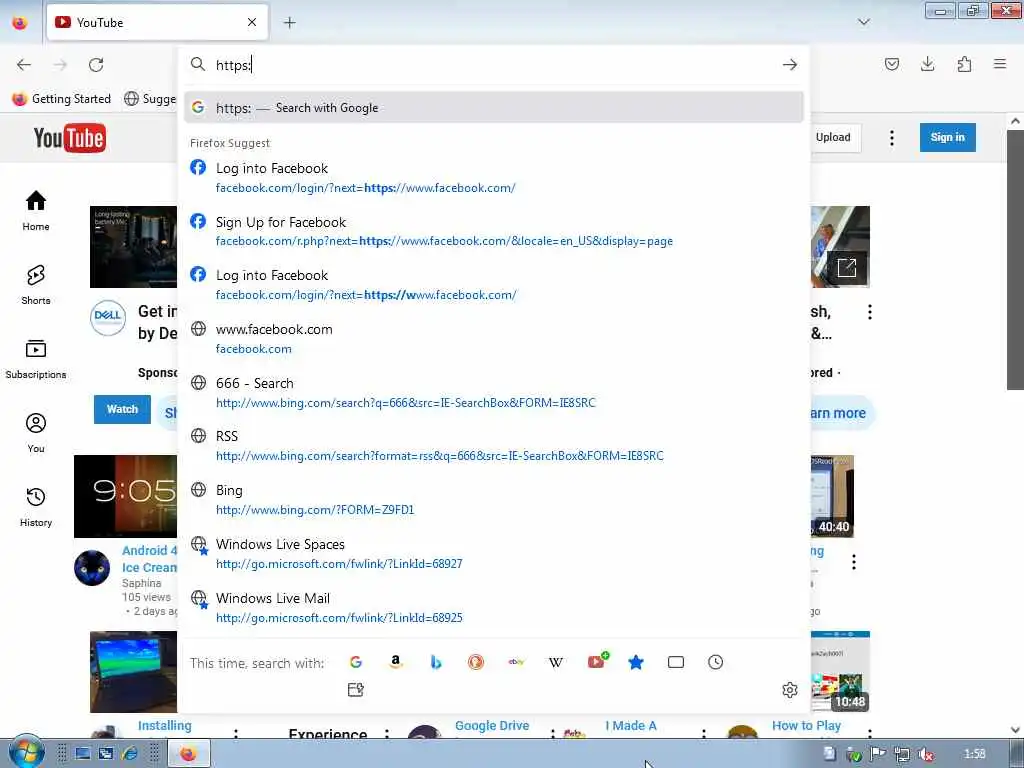Open the Downloads panel
The image size is (1024, 768).
pos(927,64)
